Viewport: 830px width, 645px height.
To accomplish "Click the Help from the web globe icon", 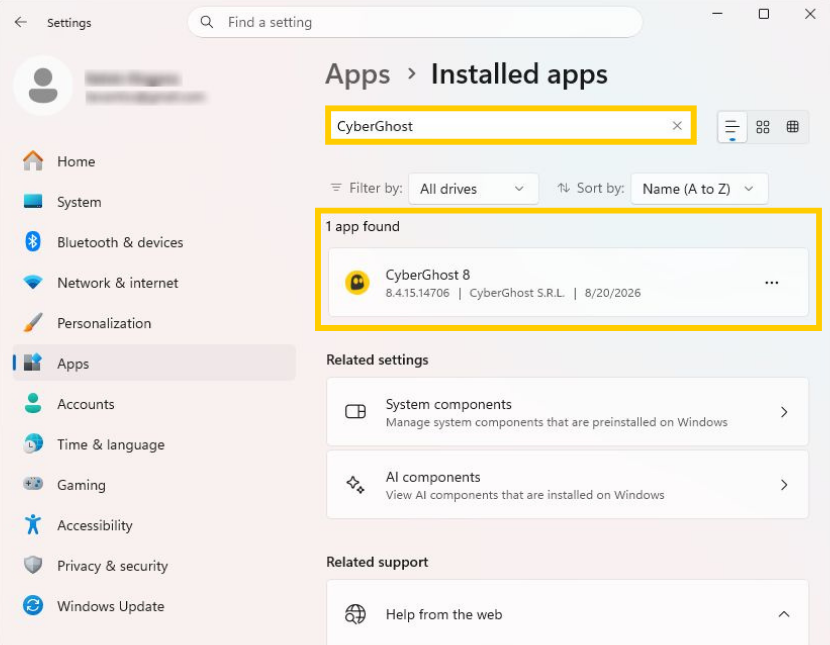I will 355,614.
